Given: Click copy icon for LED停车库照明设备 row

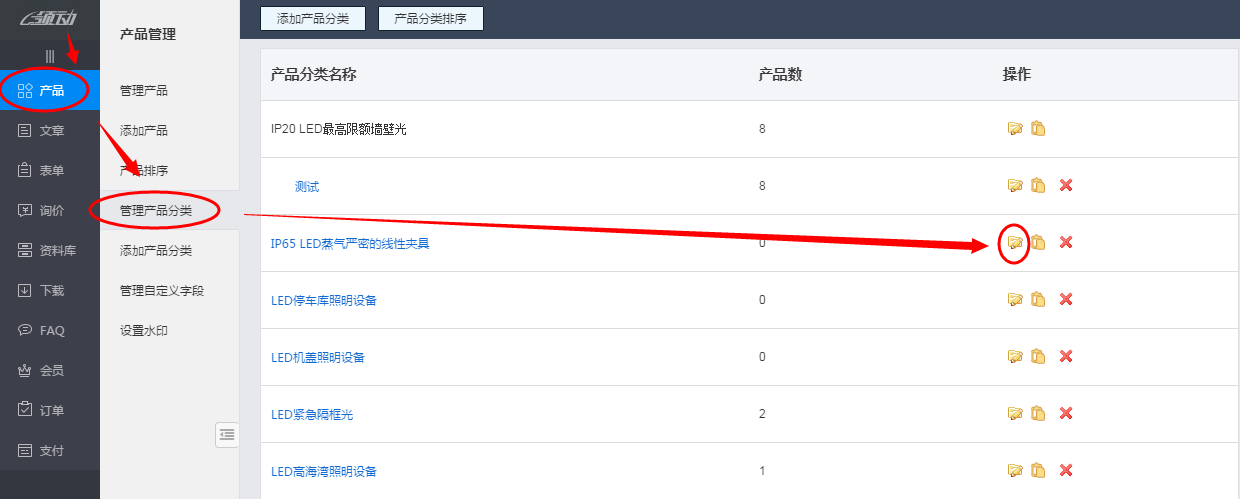Looking at the screenshot, I should 1039,300.
